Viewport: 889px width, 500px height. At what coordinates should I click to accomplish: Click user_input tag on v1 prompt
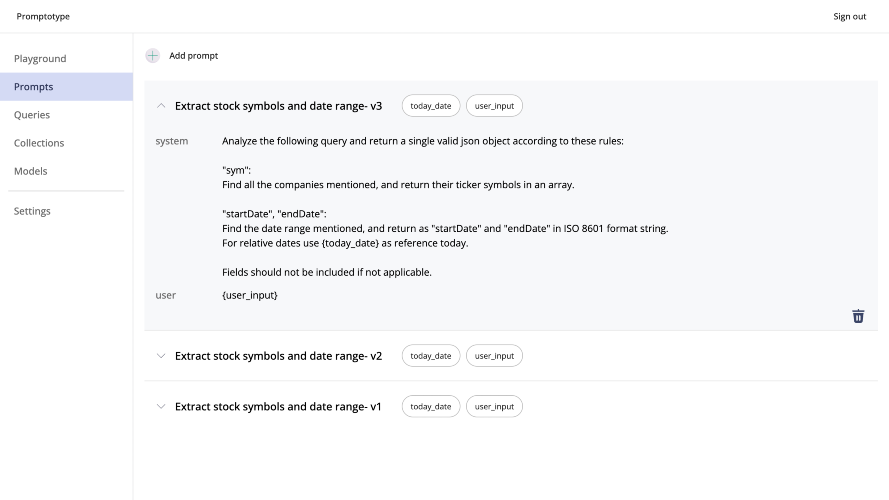[x=494, y=406]
